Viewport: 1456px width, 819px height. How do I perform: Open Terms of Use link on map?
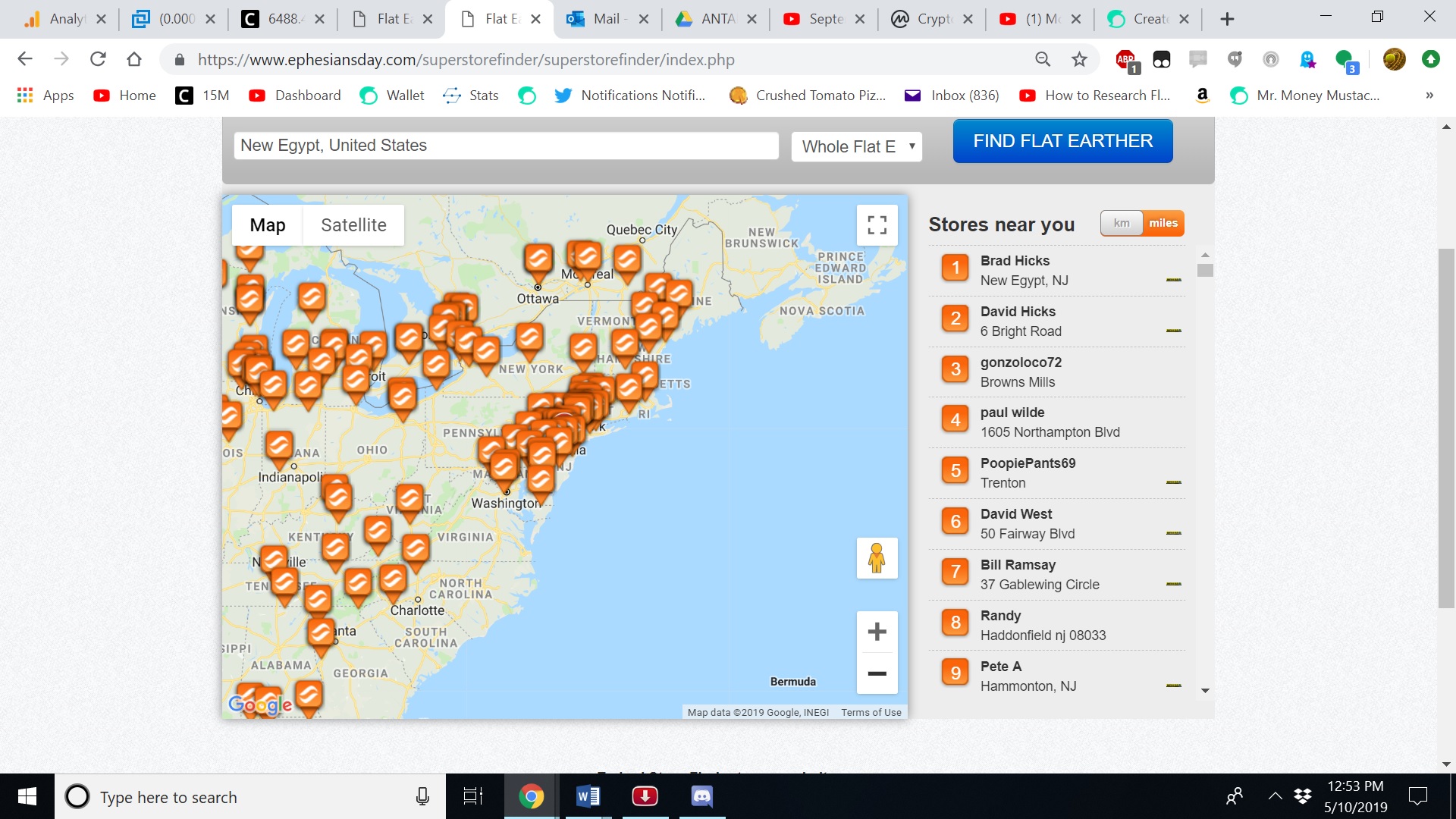click(x=871, y=712)
